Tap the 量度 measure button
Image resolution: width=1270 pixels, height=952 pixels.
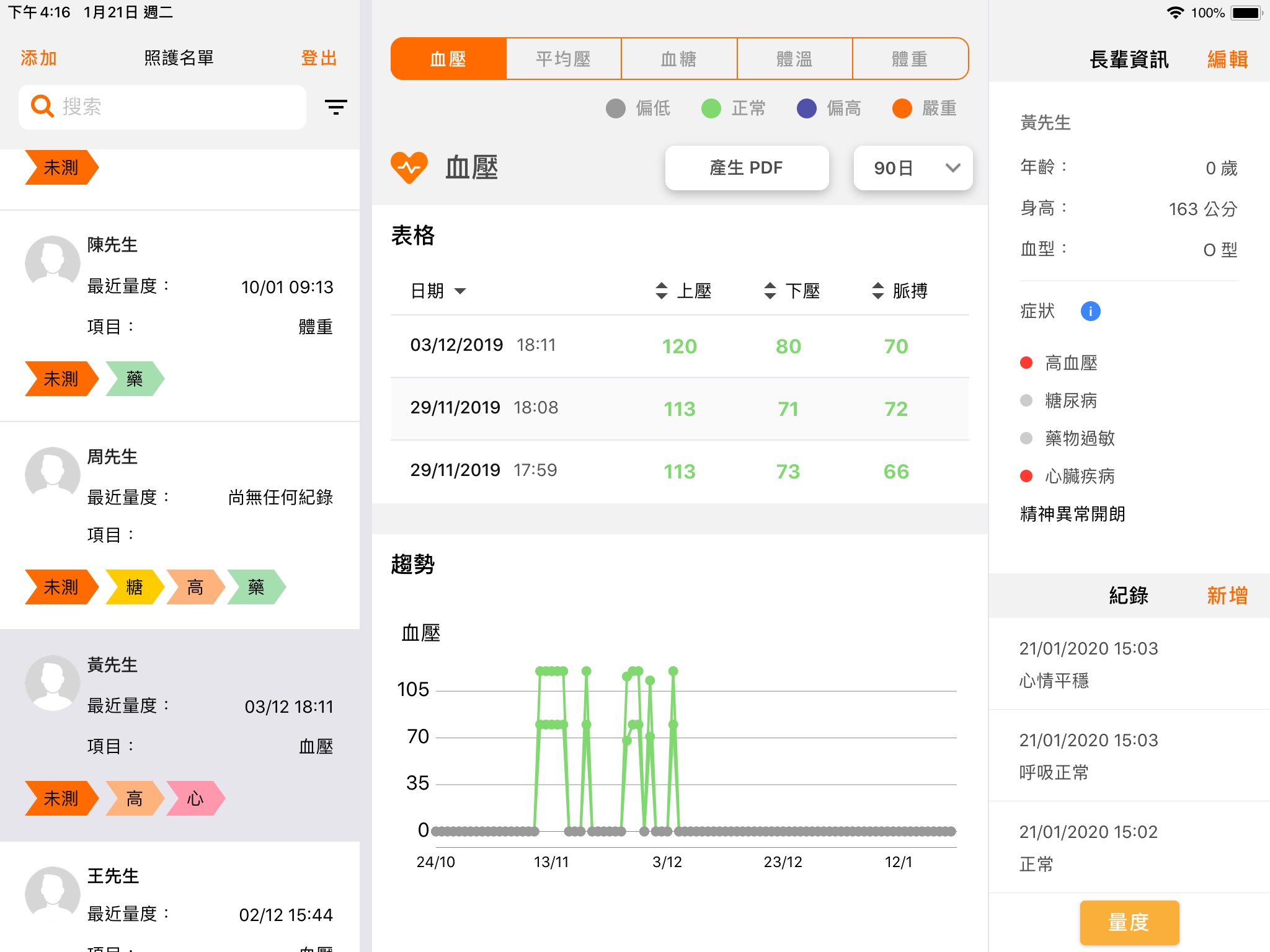[x=1129, y=922]
